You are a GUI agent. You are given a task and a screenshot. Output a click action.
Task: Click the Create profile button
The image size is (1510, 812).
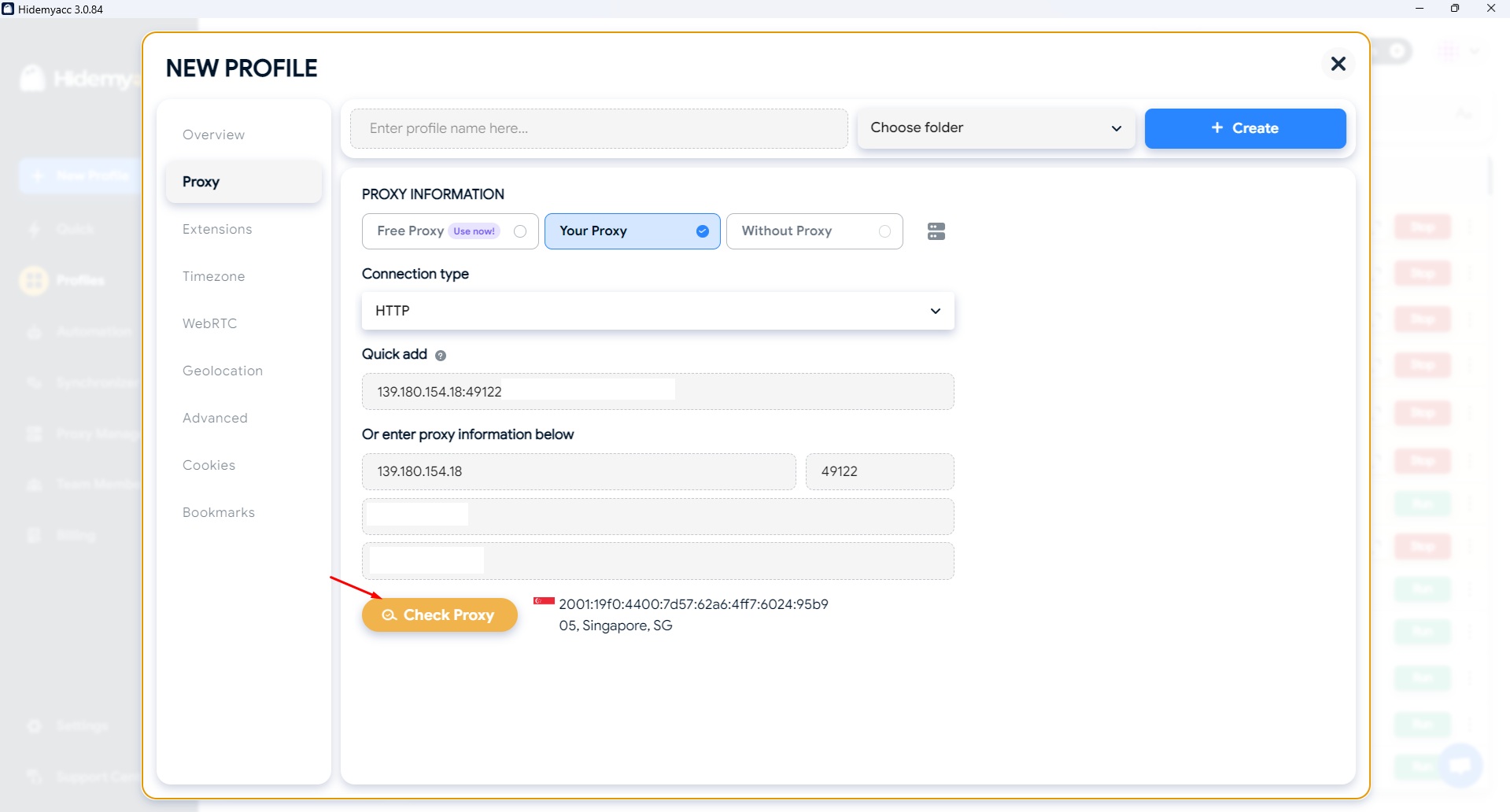1245,128
